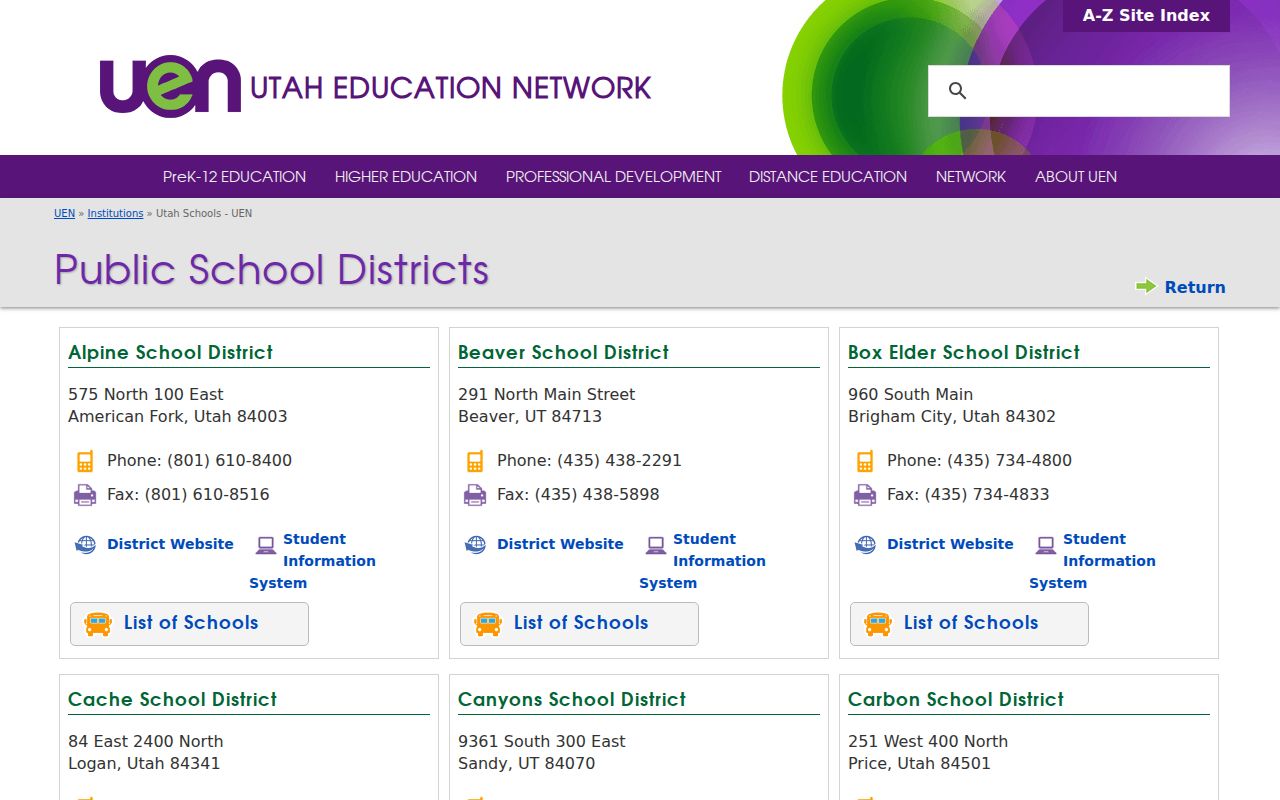Open Box Elder Student Information System link
Image resolution: width=1280 pixels, height=800 pixels.
coord(1093,561)
